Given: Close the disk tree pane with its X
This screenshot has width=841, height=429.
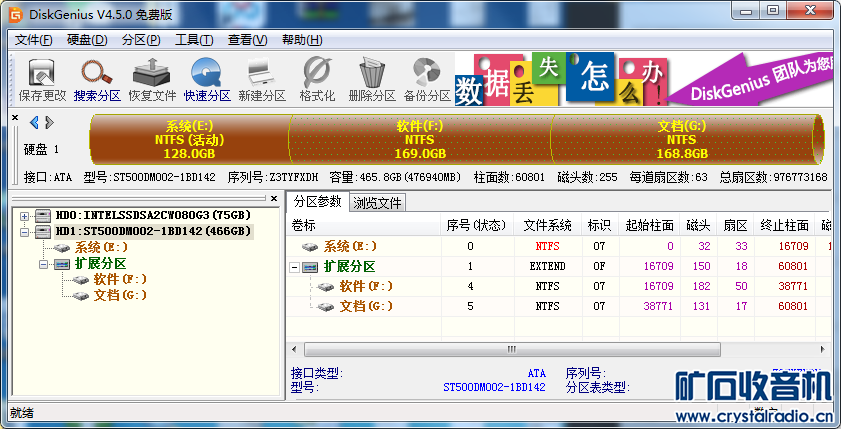Looking at the screenshot, I should coord(274,198).
